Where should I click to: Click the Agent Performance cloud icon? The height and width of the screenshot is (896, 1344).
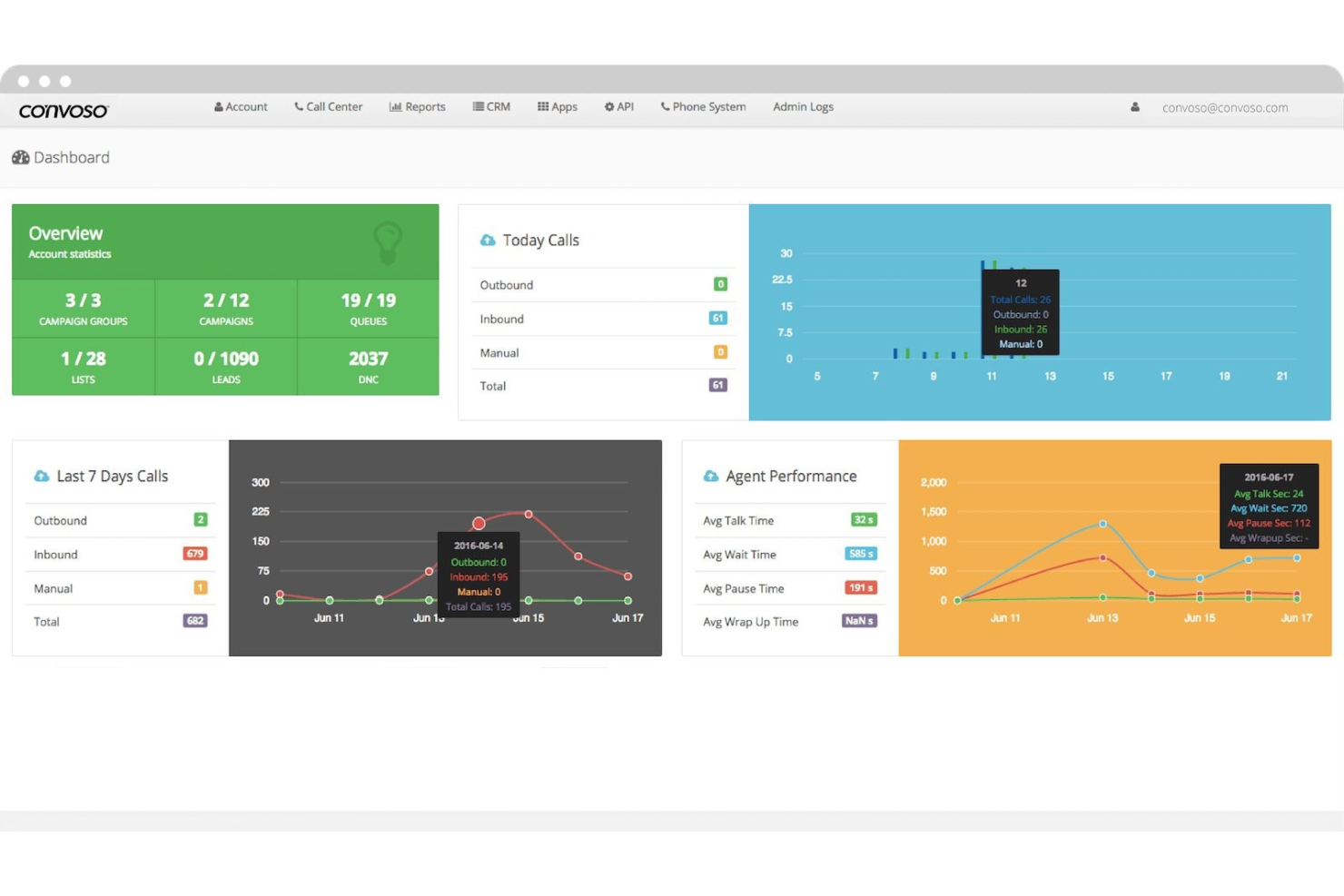coord(712,475)
